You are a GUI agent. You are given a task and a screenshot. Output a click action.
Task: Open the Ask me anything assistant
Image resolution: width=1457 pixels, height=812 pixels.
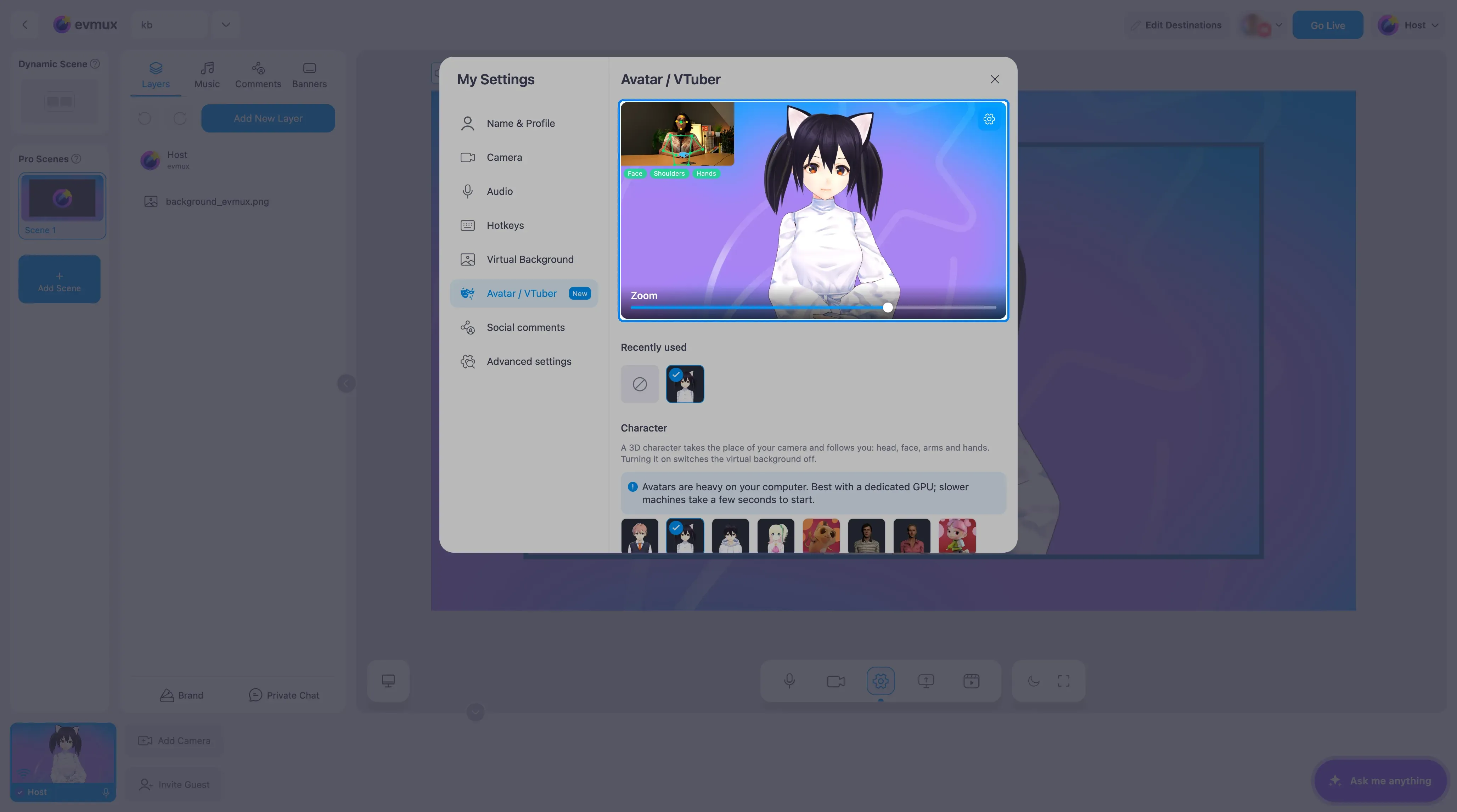(x=1381, y=781)
